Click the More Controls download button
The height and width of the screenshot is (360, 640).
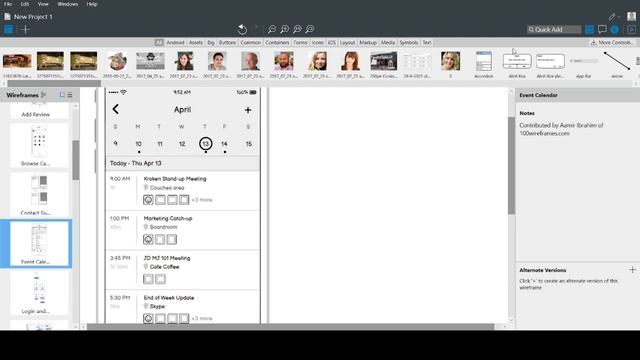coord(612,42)
